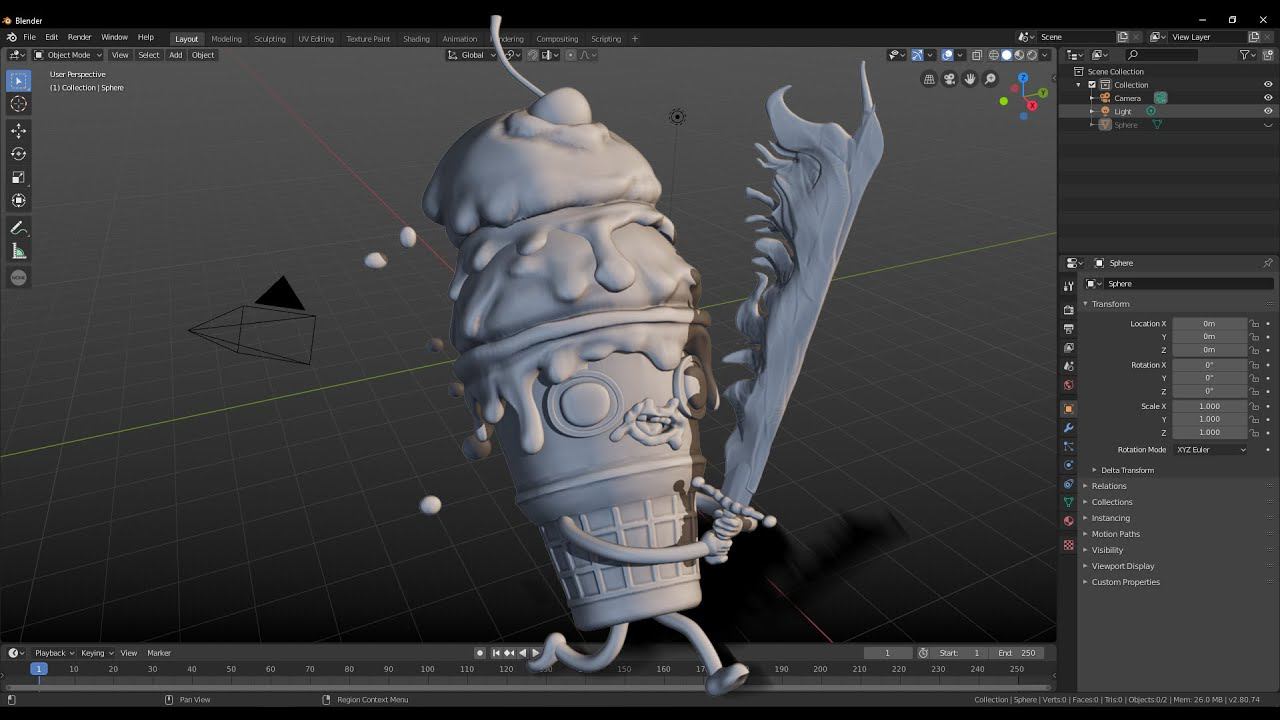Toggle lock for Location X

click(x=1254, y=324)
